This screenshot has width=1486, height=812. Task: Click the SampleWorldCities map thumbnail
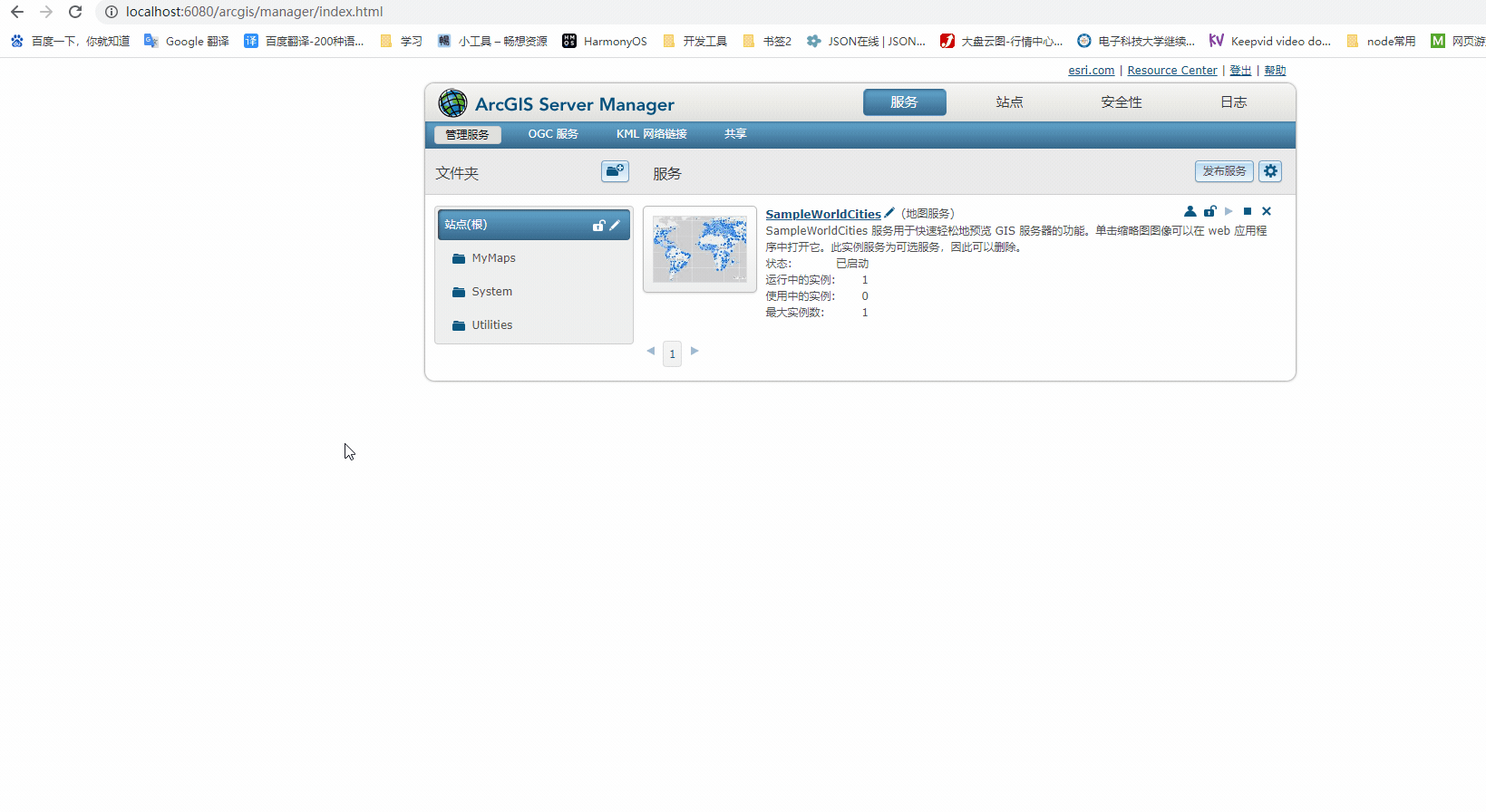[x=700, y=249]
